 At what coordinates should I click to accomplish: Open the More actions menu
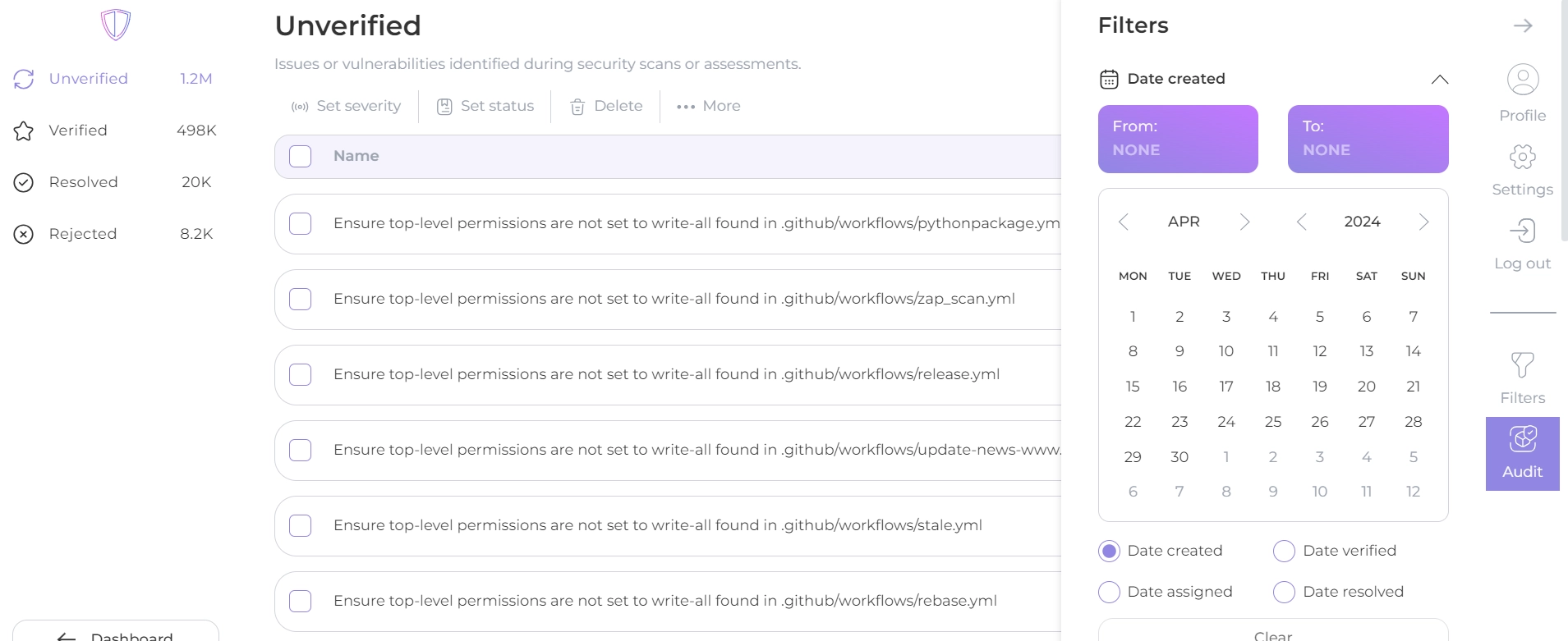click(x=709, y=107)
